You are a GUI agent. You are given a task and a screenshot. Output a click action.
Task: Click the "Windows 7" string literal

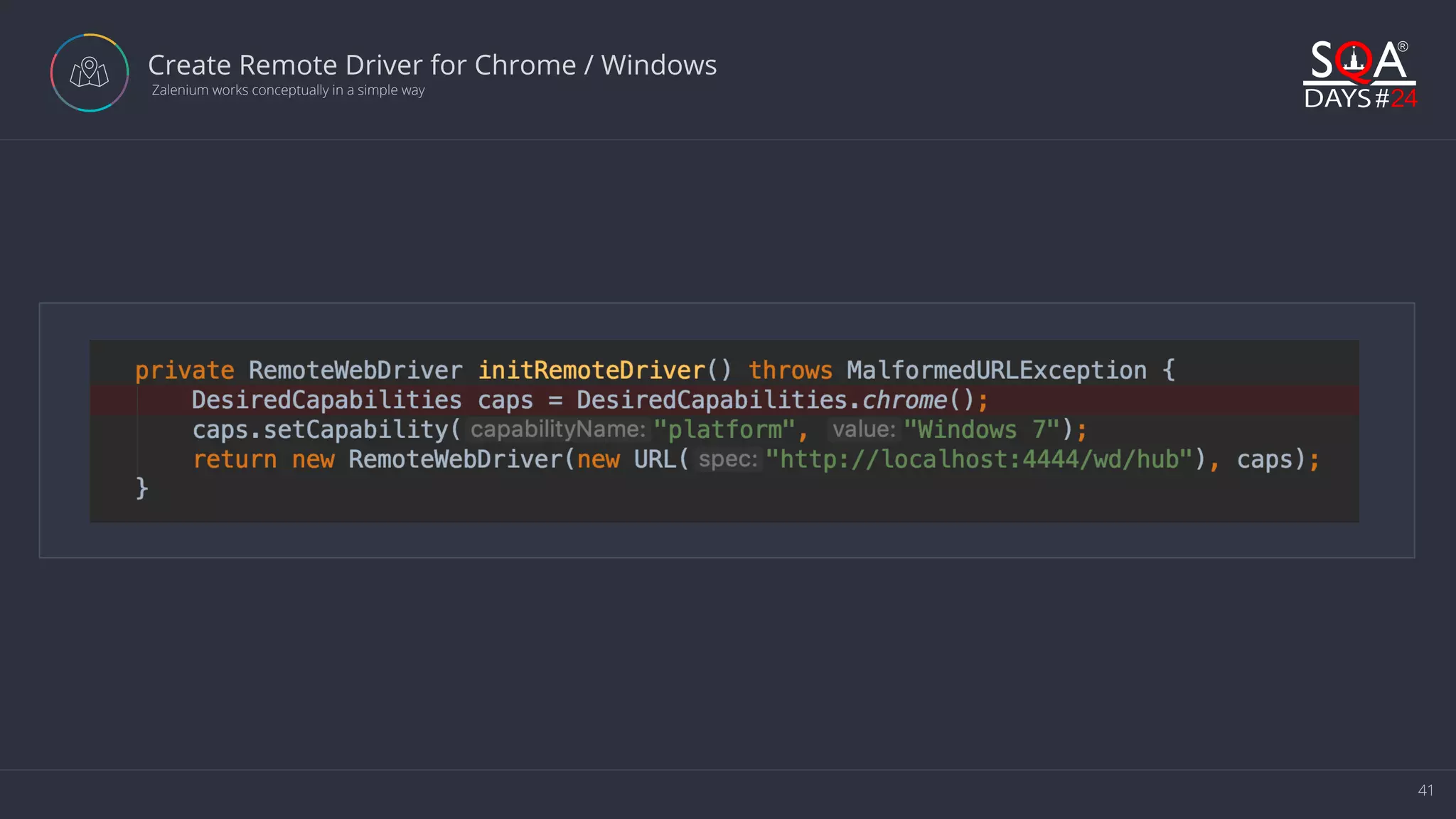981,430
